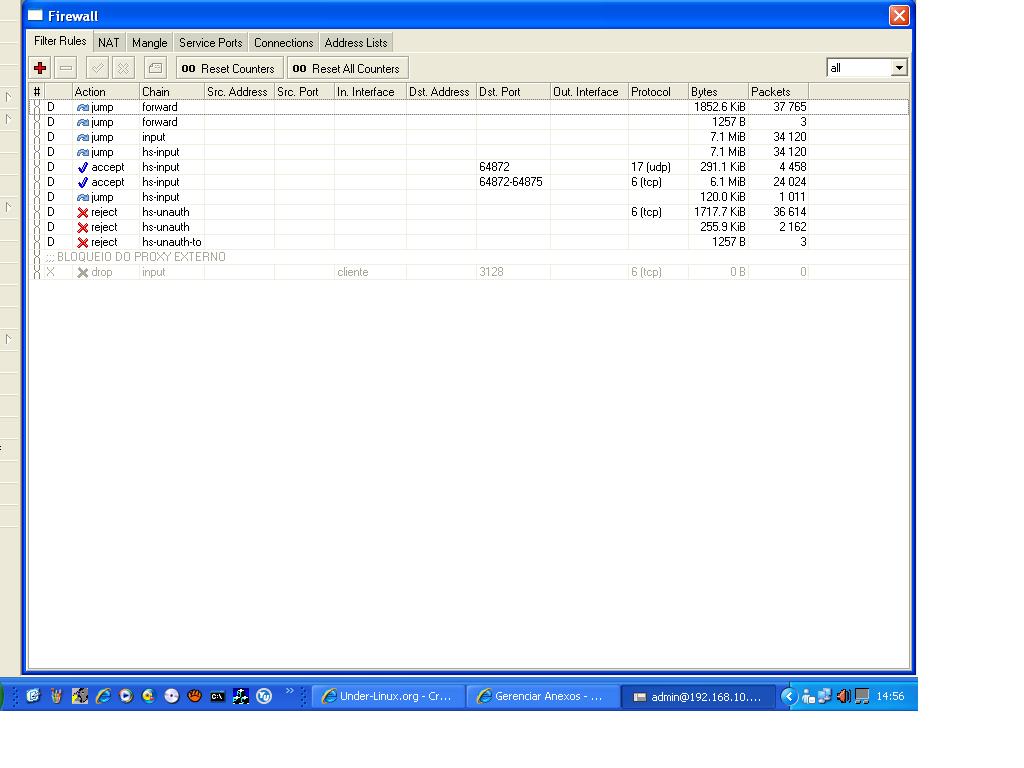Click the Reset Counters button
Screen dimensions: 1024x768
pyautogui.click(x=229, y=68)
